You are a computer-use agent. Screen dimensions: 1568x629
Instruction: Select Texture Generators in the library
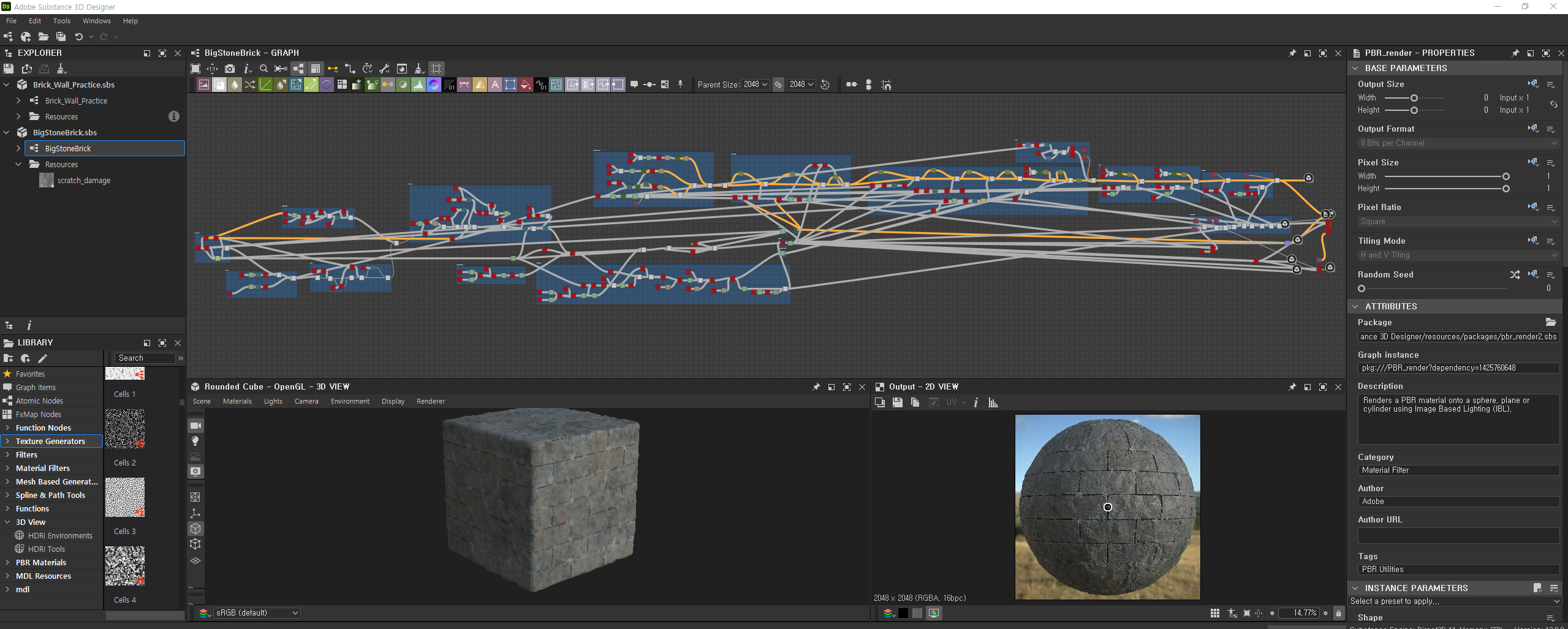[50, 441]
